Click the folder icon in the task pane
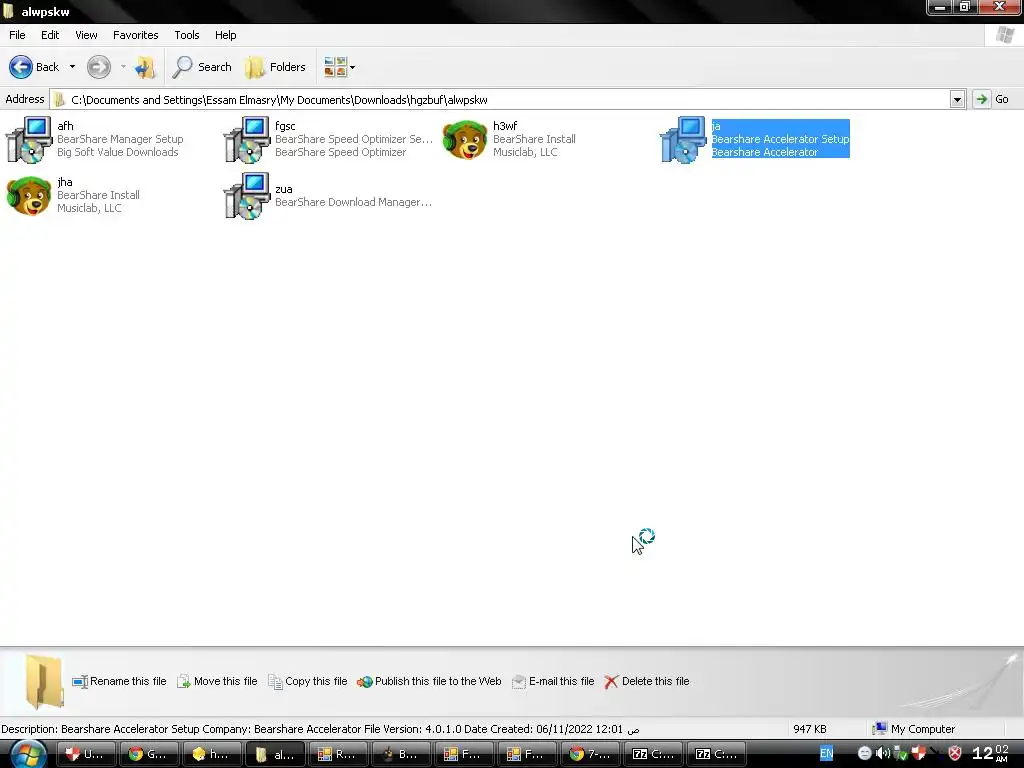 [x=44, y=681]
